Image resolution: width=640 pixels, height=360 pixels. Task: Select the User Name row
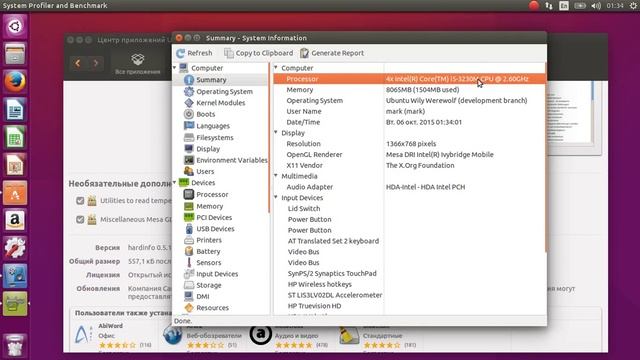tap(409, 111)
